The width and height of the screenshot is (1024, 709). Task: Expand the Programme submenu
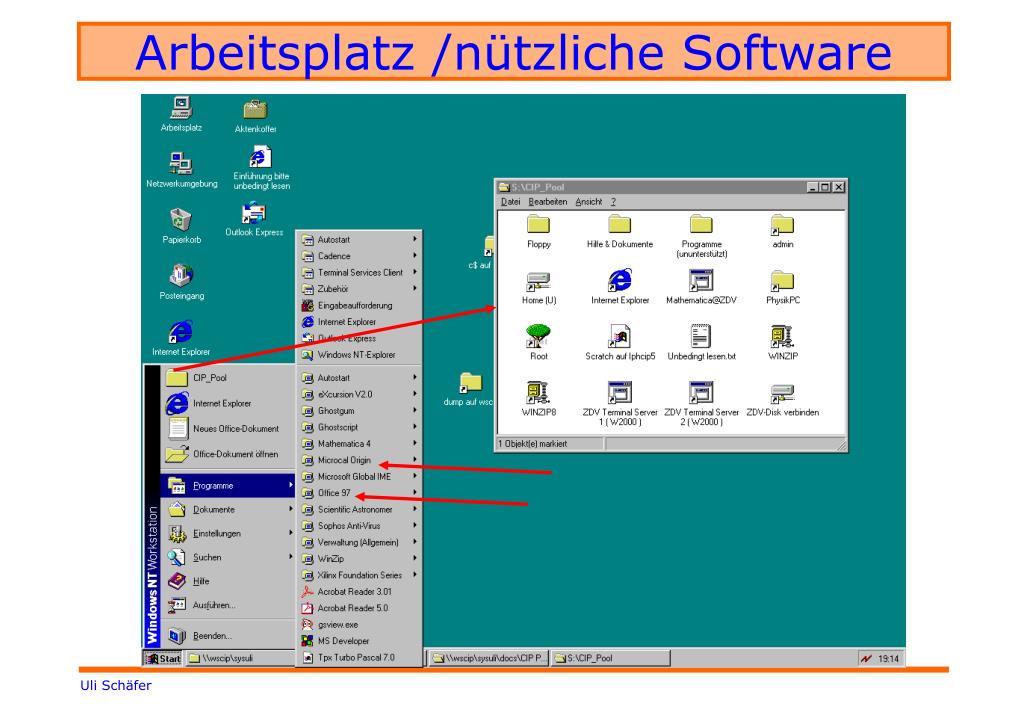pyautogui.click(x=227, y=485)
